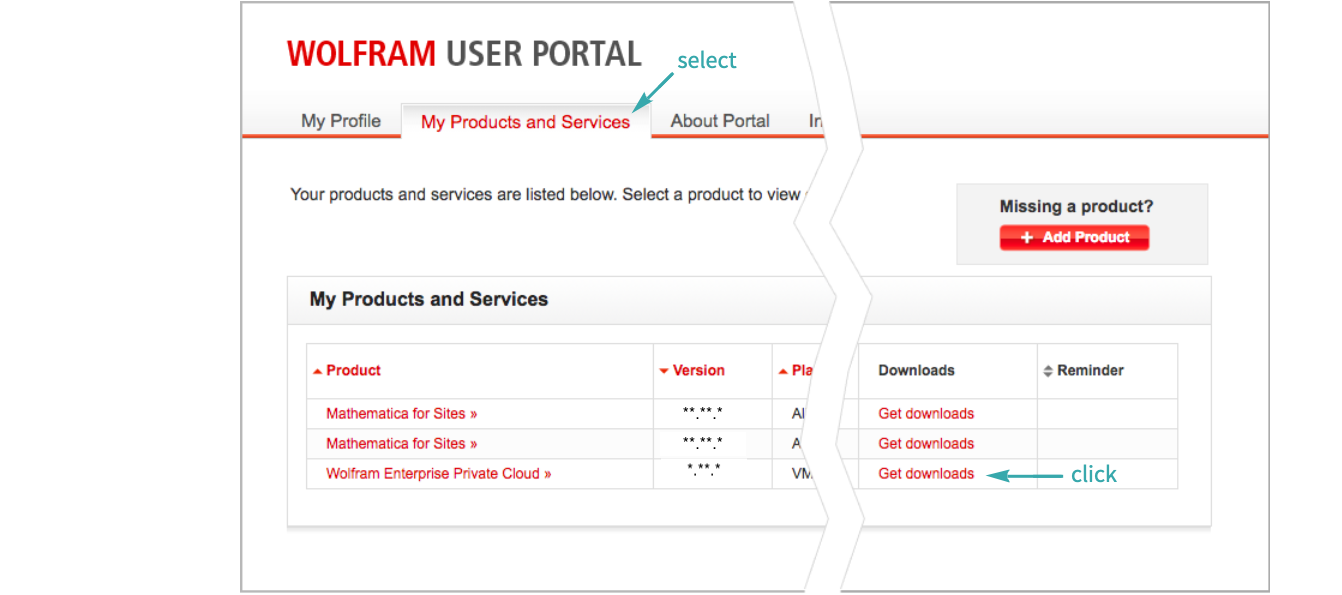Sort the table by Product column
The height and width of the screenshot is (595, 1342).
pos(347,370)
